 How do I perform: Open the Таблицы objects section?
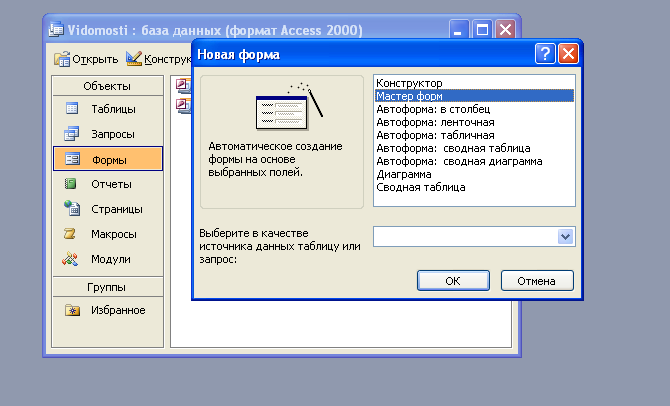[108, 109]
